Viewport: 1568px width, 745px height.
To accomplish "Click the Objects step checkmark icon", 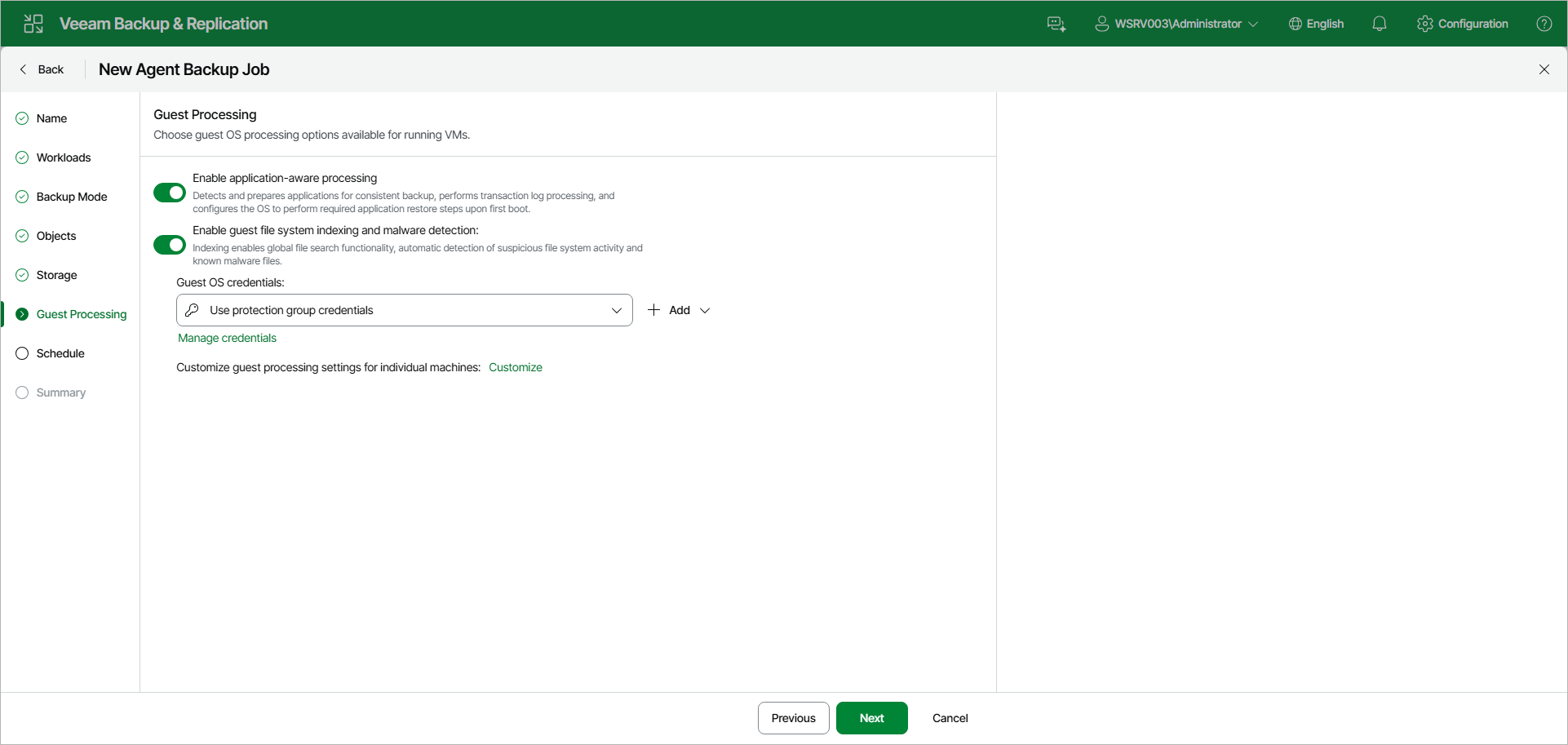I will tap(22, 236).
